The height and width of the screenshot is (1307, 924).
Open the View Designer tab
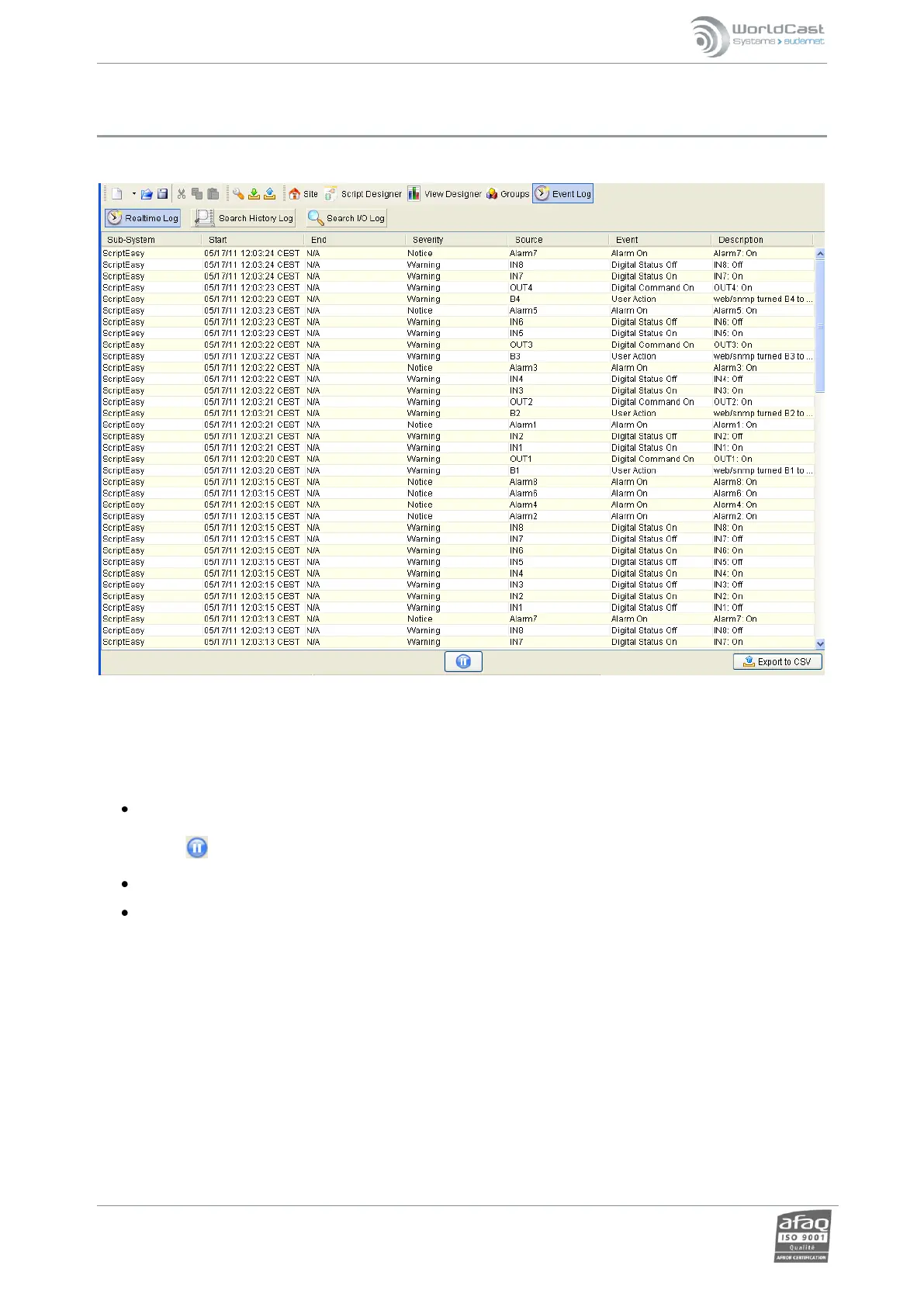click(x=445, y=194)
